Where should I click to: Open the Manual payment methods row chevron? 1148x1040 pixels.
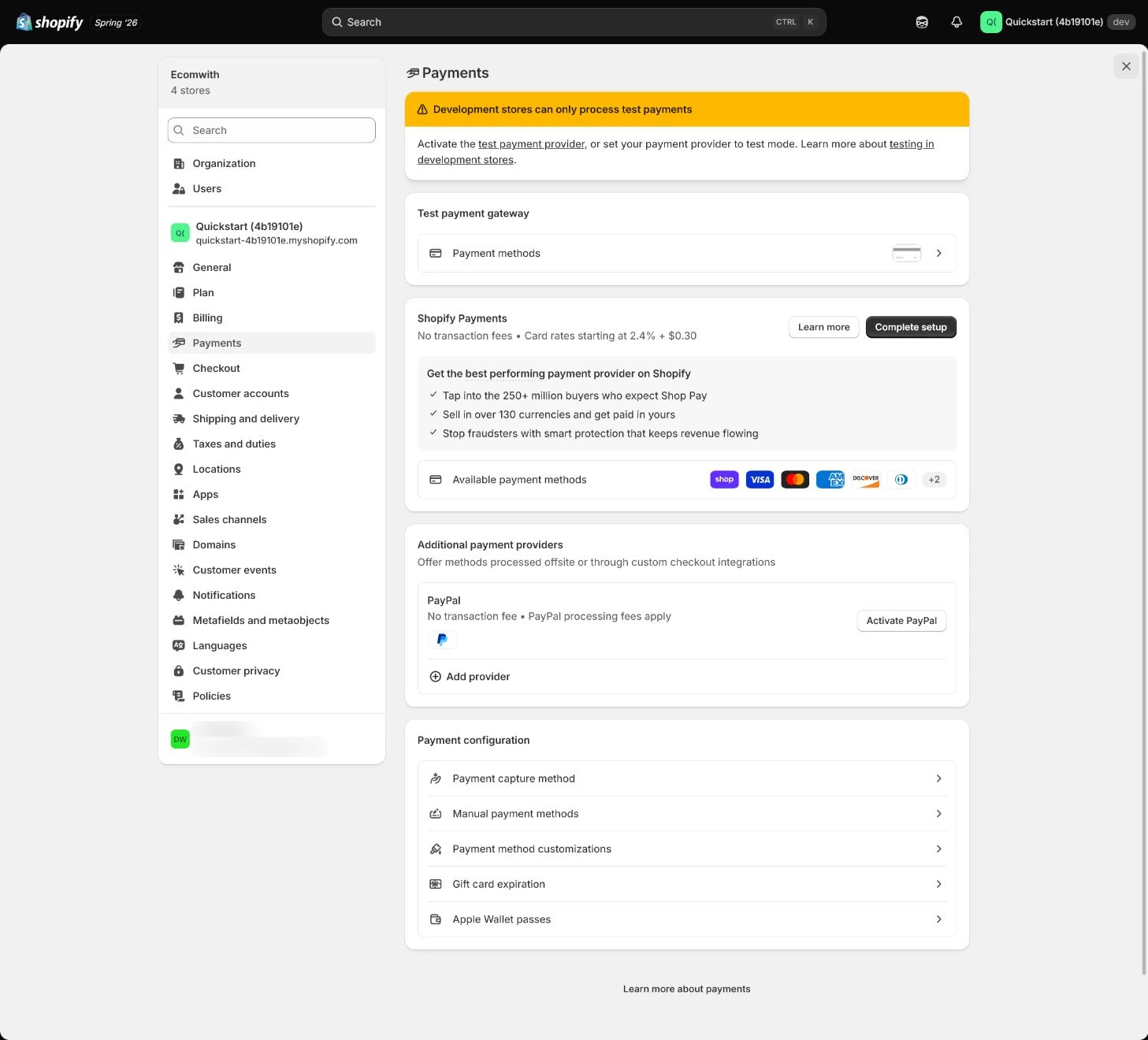939,814
